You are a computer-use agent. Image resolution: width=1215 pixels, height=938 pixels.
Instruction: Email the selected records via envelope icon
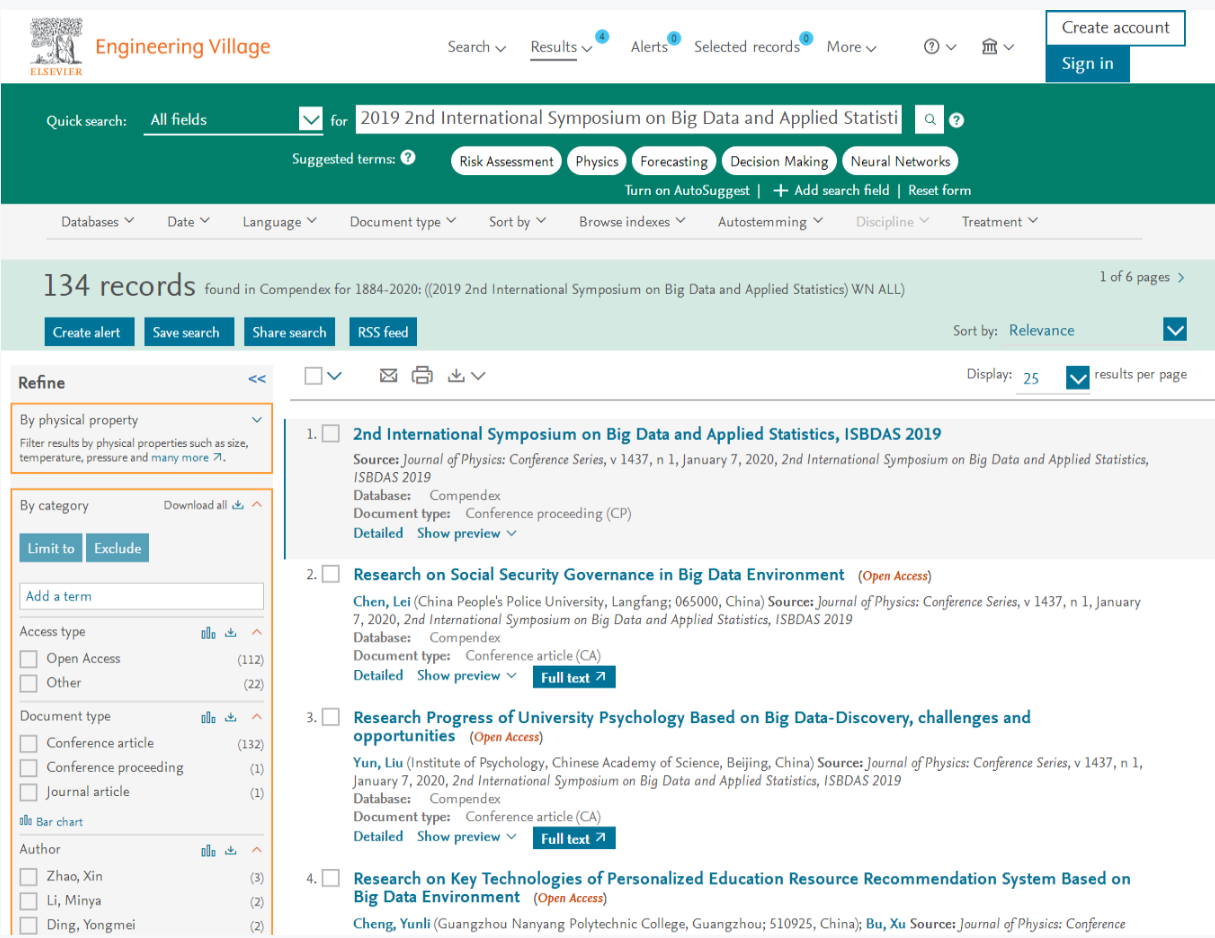click(x=389, y=375)
